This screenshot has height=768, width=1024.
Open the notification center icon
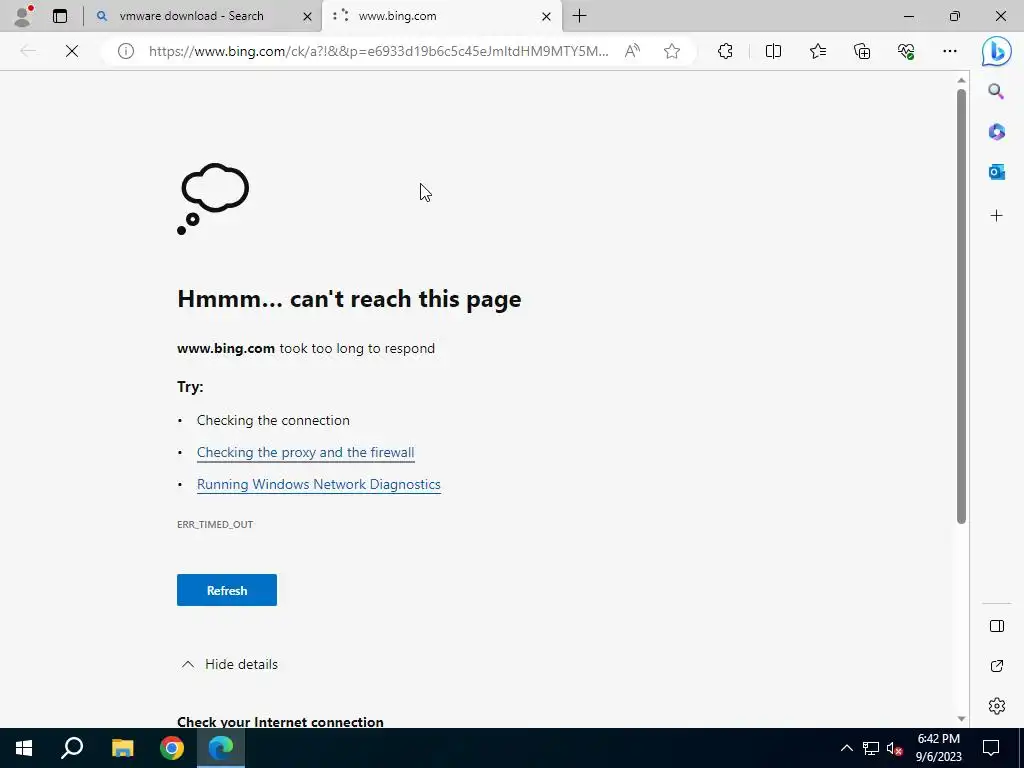click(x=991, y=748)
